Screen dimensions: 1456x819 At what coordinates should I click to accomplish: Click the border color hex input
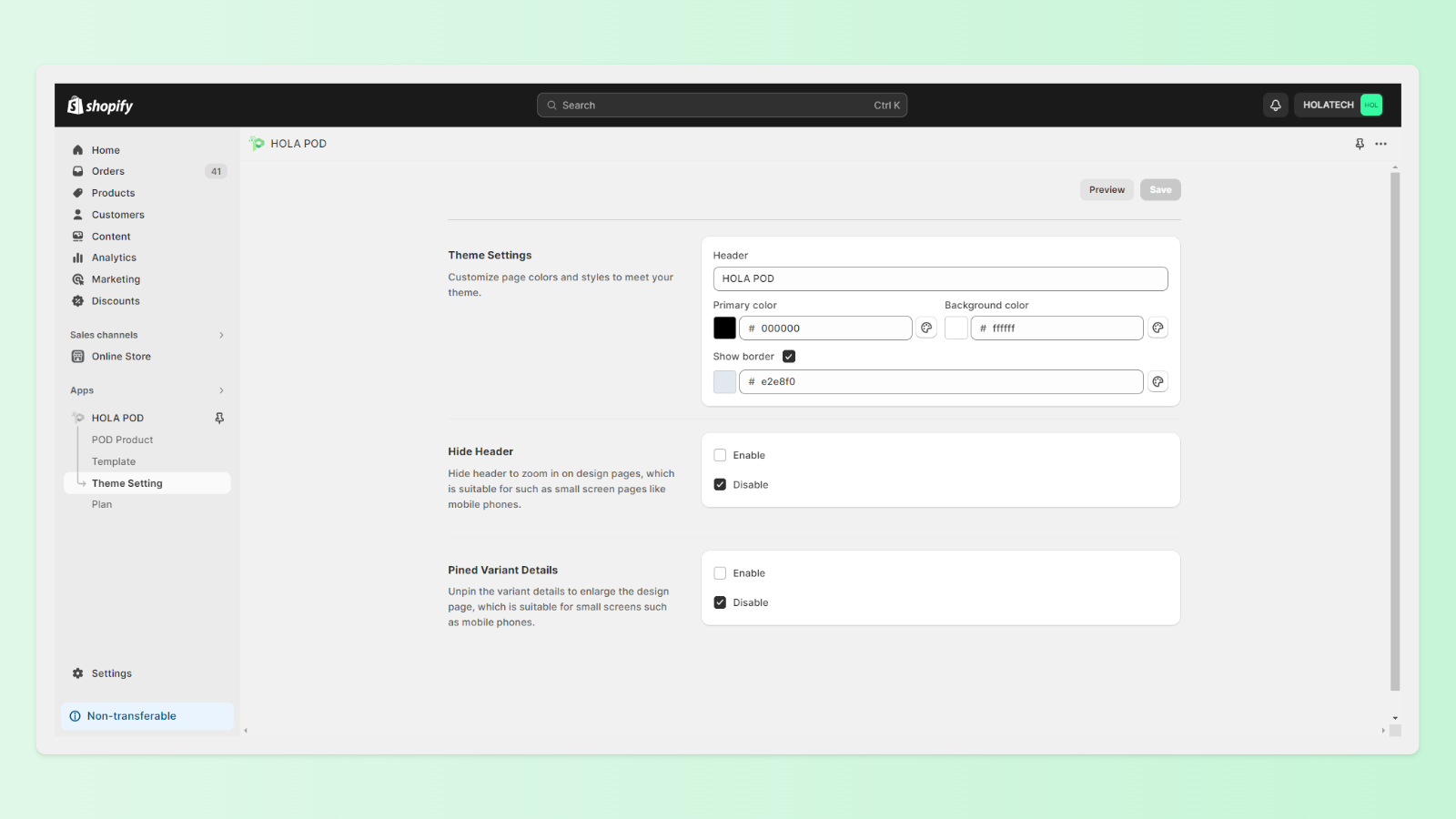pos(941,381)
